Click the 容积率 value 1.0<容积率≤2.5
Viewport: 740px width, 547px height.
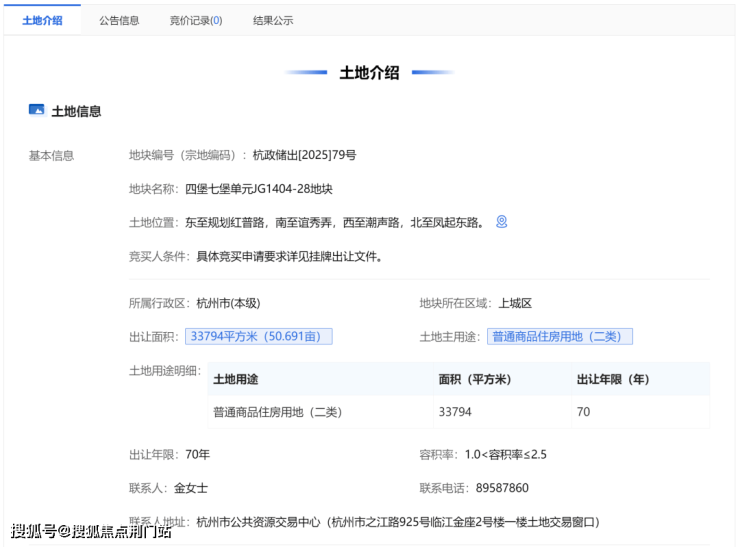[505, 454]
